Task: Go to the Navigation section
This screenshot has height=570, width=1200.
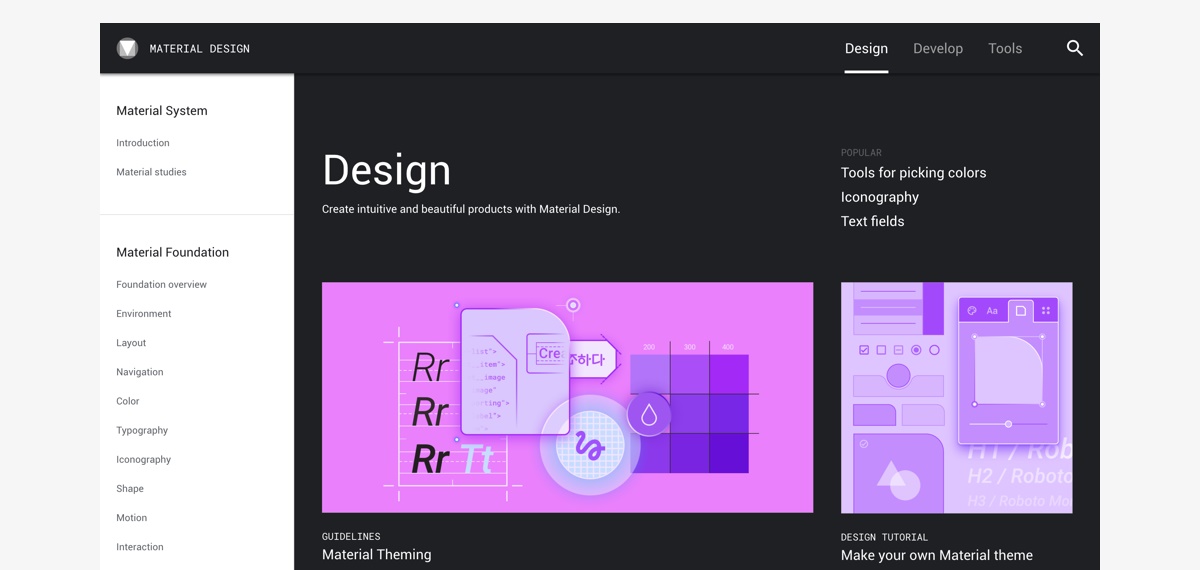Action: pyautogui.click(x=140, y=372)
